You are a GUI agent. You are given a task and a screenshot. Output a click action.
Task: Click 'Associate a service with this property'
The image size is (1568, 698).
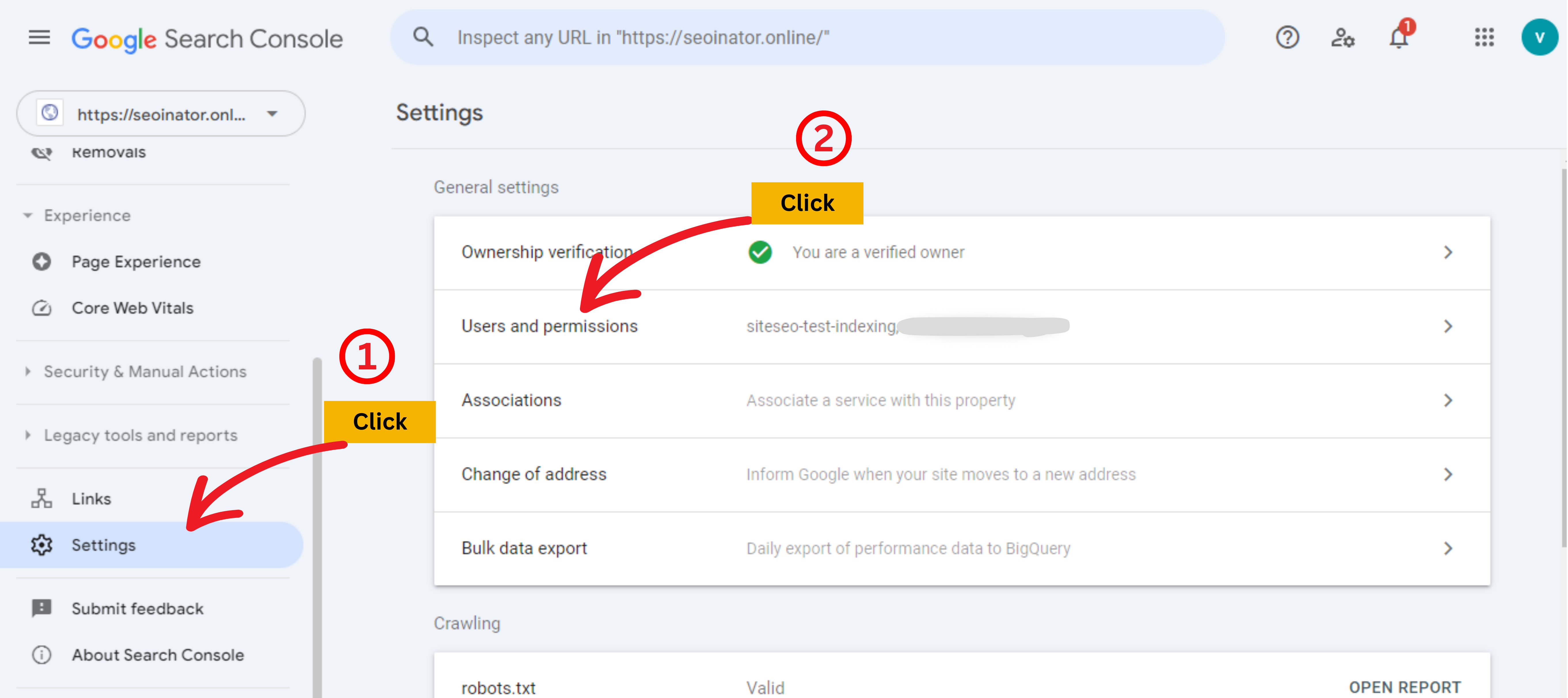click(x=881, y=401)
